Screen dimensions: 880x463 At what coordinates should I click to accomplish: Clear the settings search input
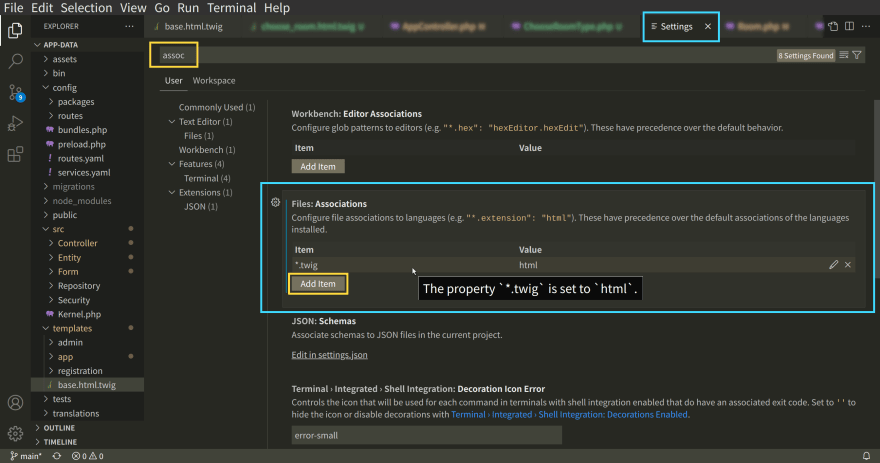844,55
